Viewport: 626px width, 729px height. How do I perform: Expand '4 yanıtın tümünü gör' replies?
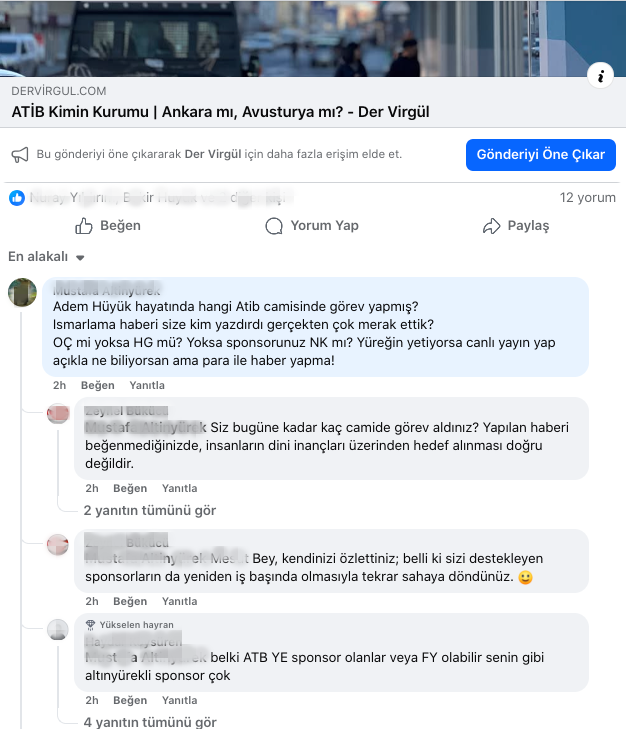tap(150, 722)
